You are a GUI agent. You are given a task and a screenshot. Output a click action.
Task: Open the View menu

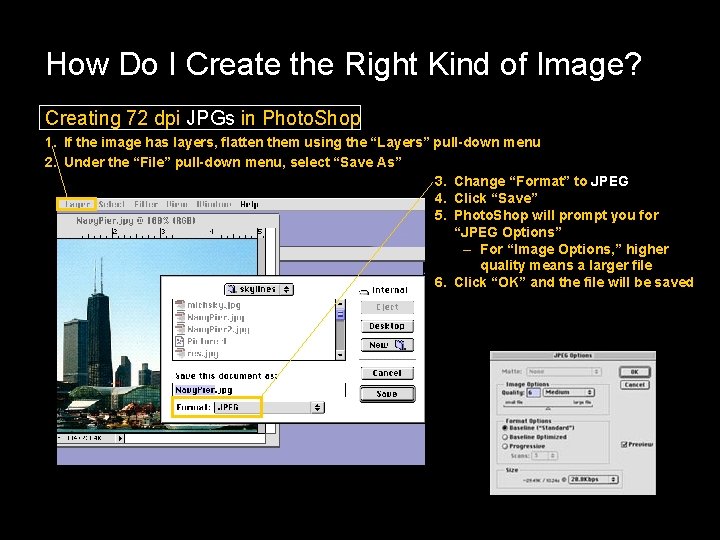[177, 204]
